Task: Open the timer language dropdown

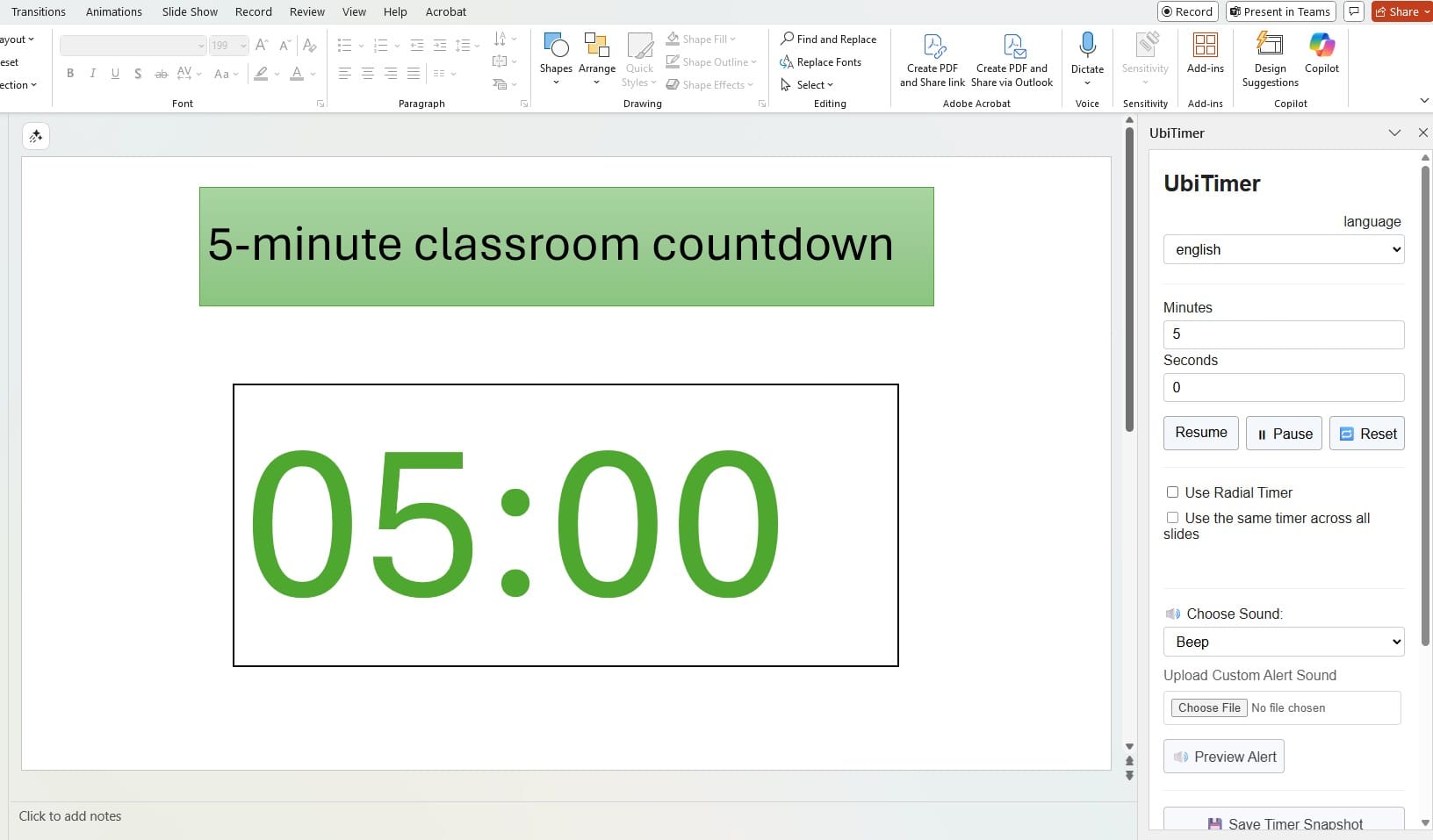Action: [x=1284, y=249]
